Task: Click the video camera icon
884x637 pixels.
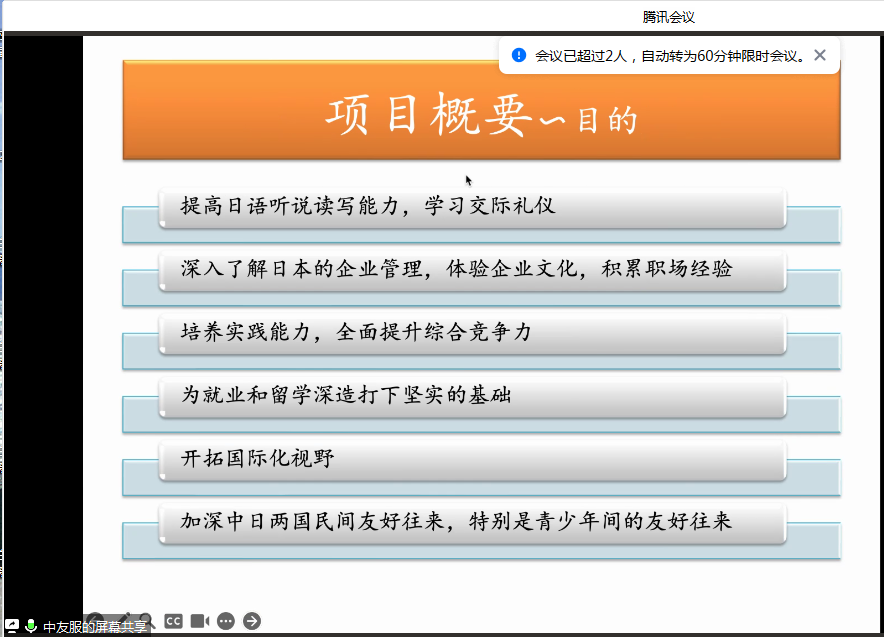Action: tap(199, 621)
